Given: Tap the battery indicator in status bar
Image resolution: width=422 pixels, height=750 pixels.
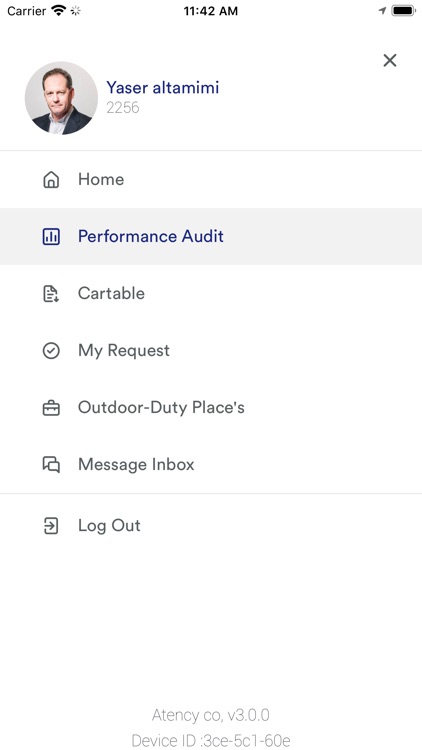Looking at the screenshot, I should click(x=403, y=11).
